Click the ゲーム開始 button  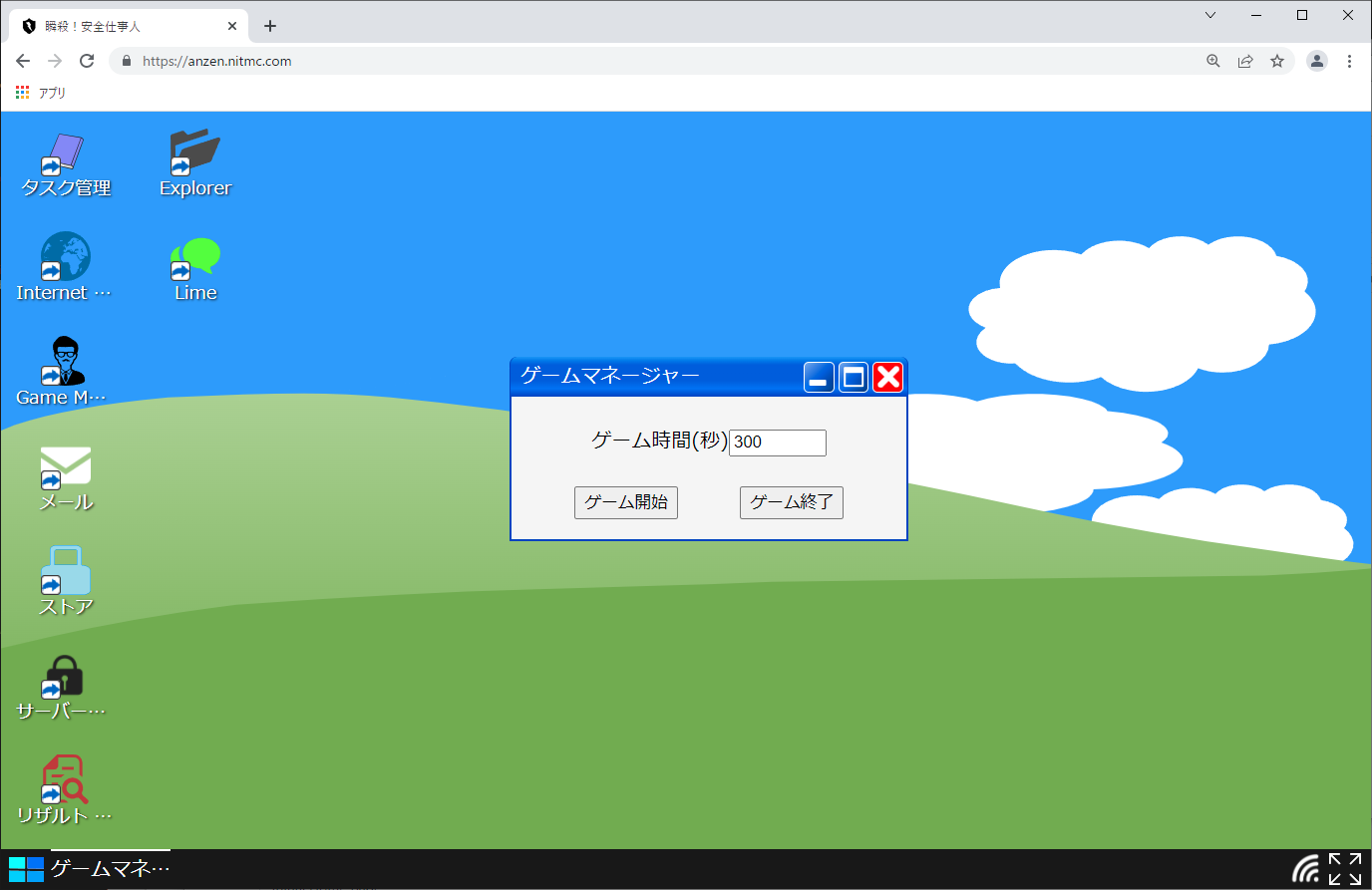pyautogui.click(x=626, y=502)
